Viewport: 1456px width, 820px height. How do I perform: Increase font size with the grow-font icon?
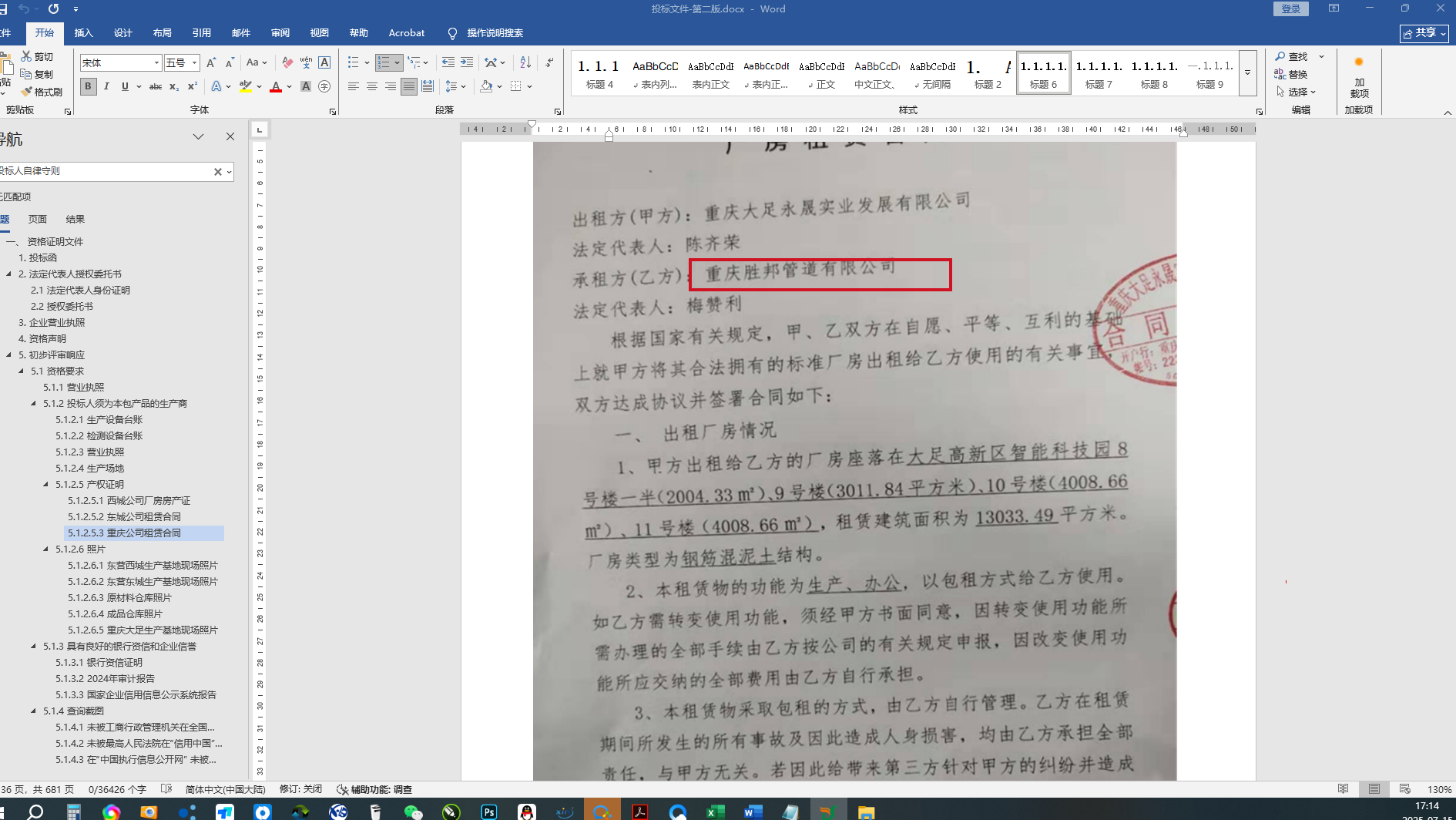point(211,62)
